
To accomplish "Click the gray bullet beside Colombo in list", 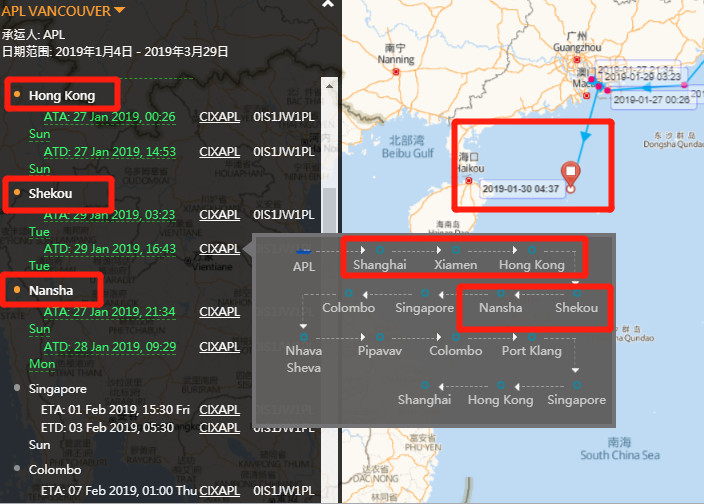I will [17, 468].
